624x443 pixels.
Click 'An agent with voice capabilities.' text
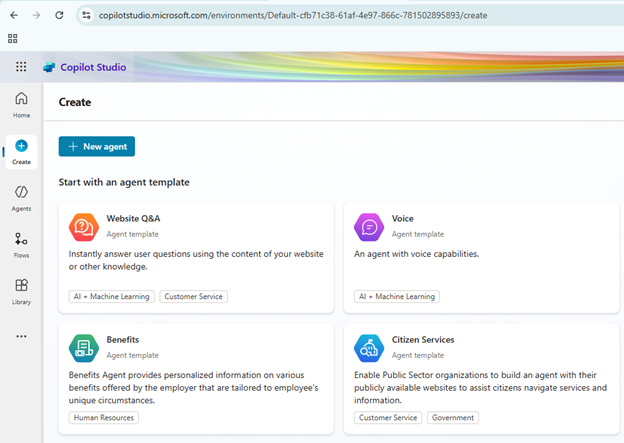point(416,254)
